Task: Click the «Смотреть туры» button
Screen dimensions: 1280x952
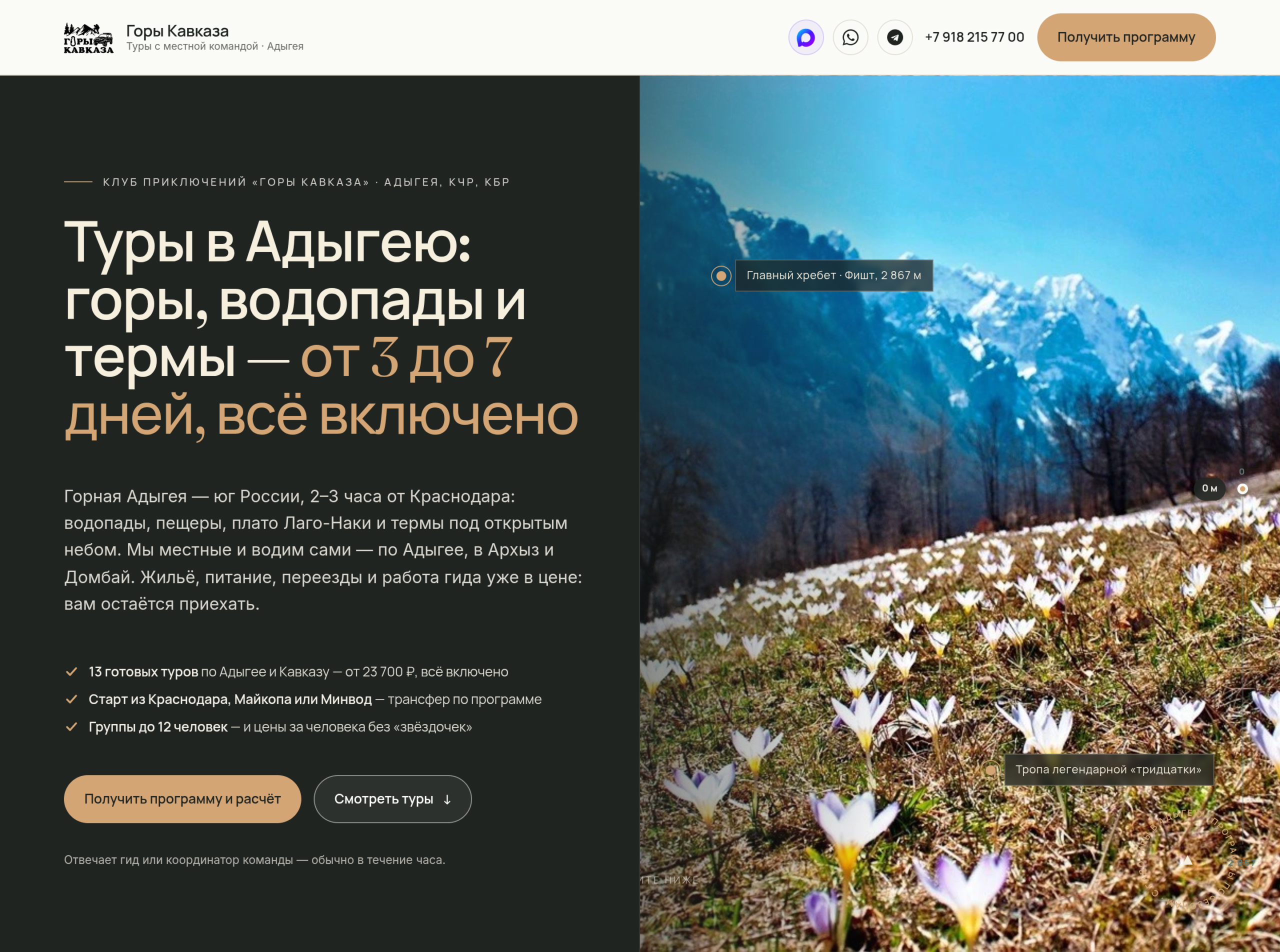Action: pos(392,798)
